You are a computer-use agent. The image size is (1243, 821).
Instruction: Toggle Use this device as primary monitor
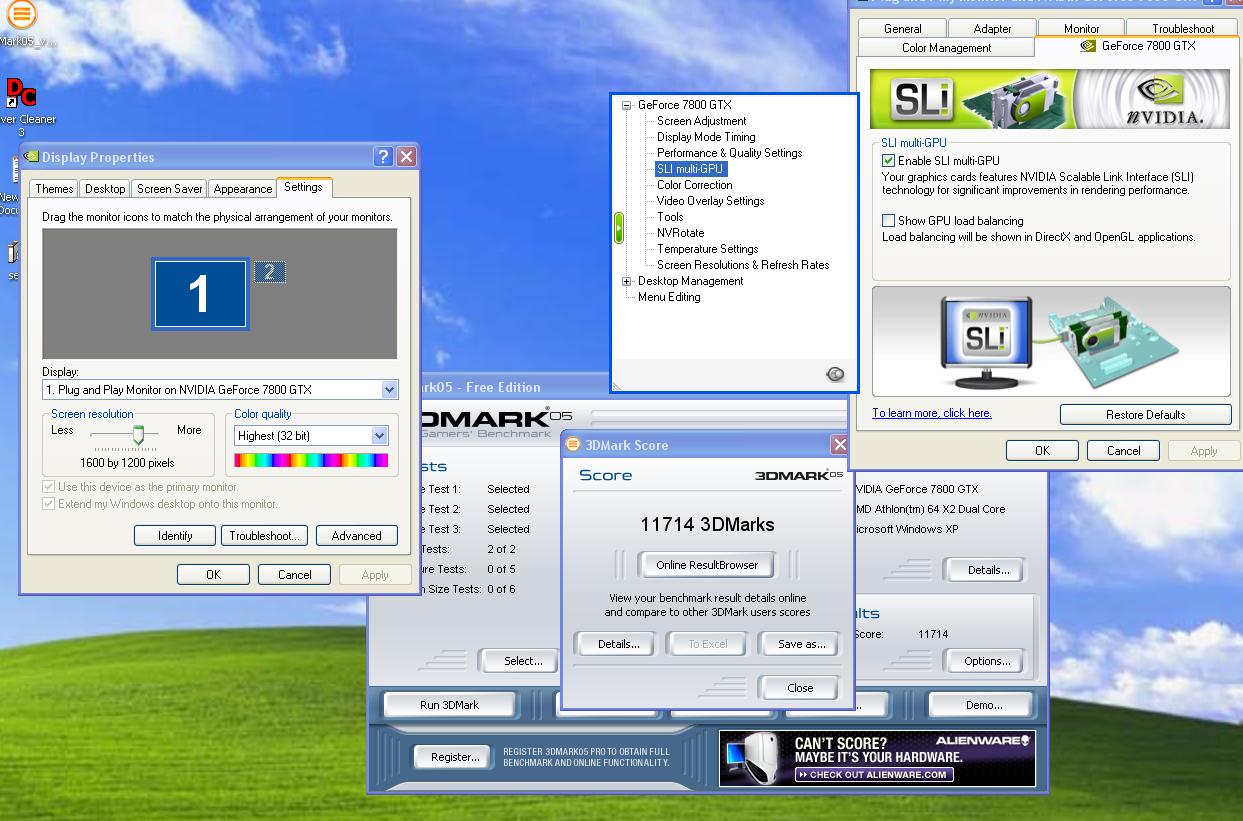pos(48,487)
